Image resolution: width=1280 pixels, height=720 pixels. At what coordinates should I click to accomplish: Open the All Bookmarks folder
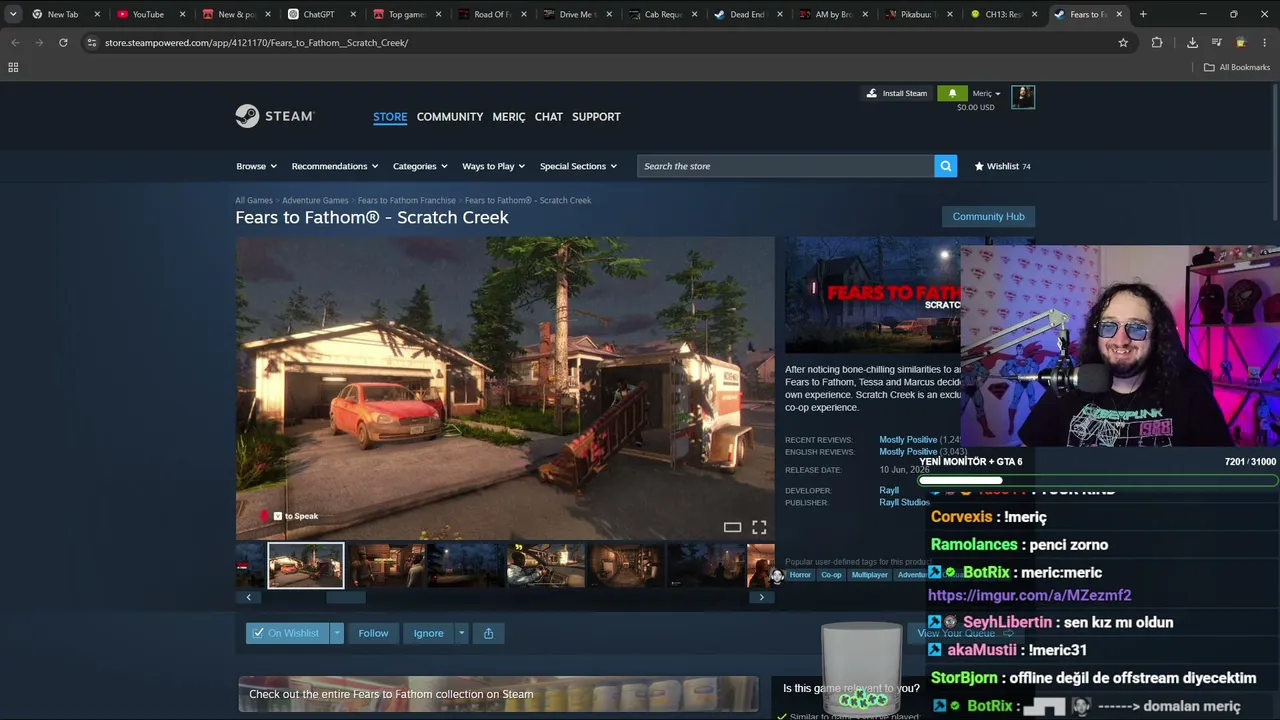[1237, 67]
